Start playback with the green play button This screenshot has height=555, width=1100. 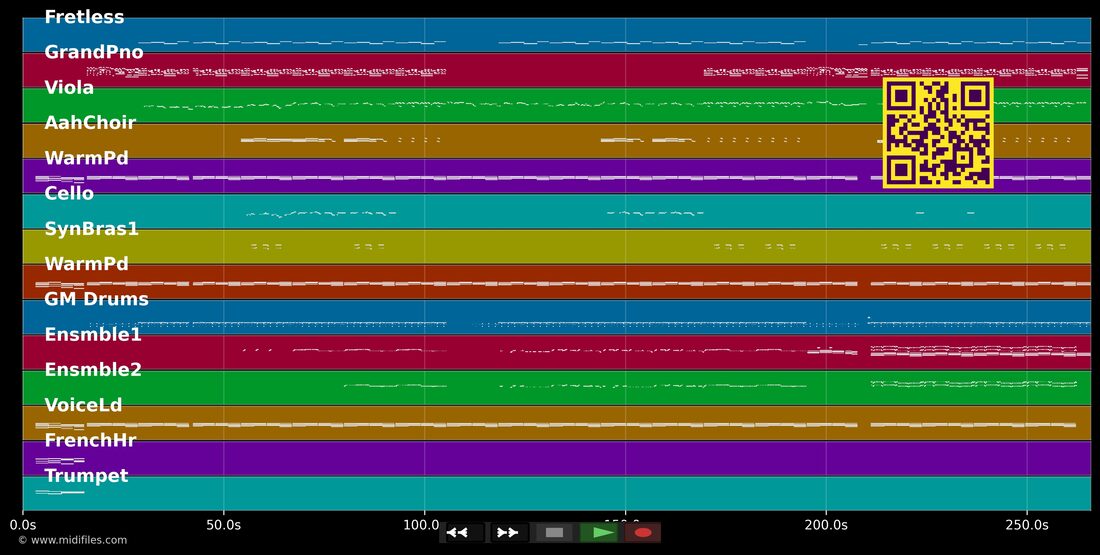coord(598,533)
